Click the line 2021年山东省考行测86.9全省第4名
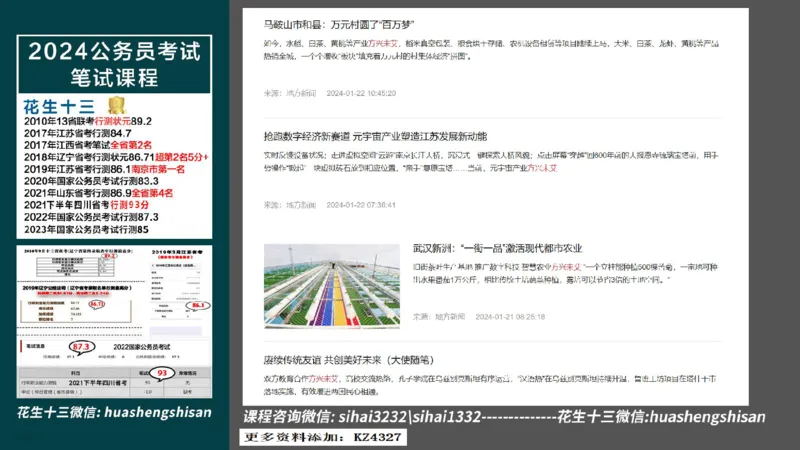 tap(98, 193)
